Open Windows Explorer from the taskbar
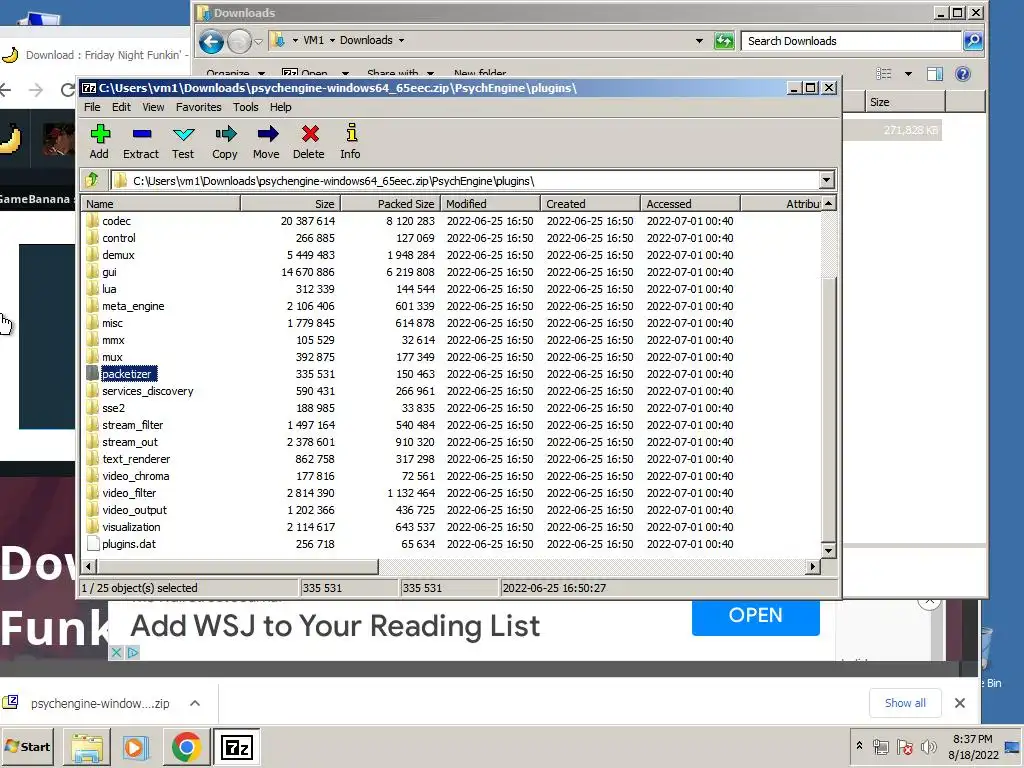The height and width of the screenshot is (768, 1024). [x=87, y=747]
